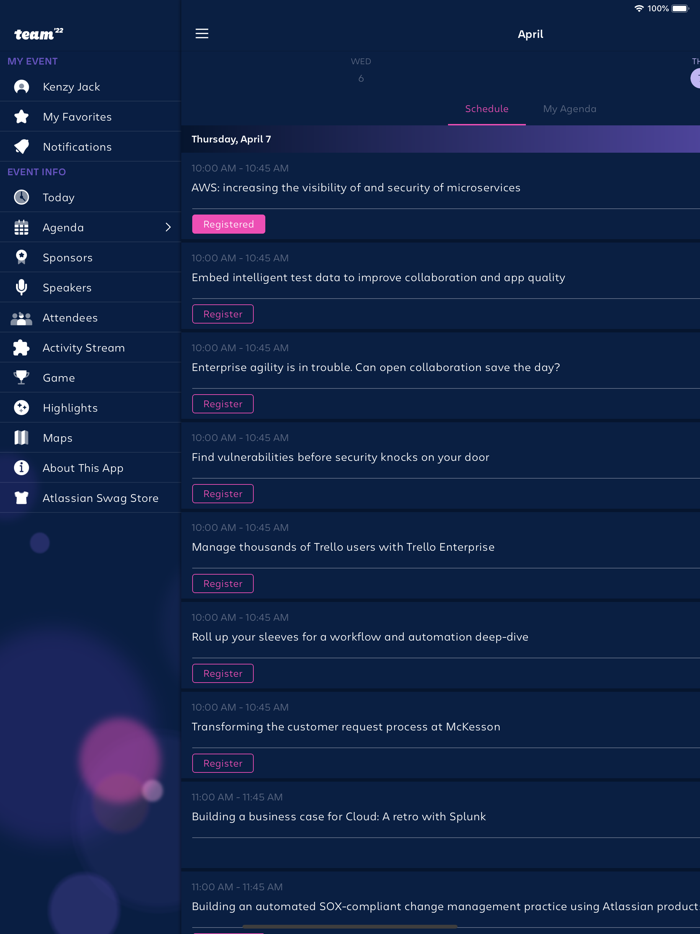The image size is (700, 934).
Task: Open the Game menu label
Action: [x=59, y=378]
